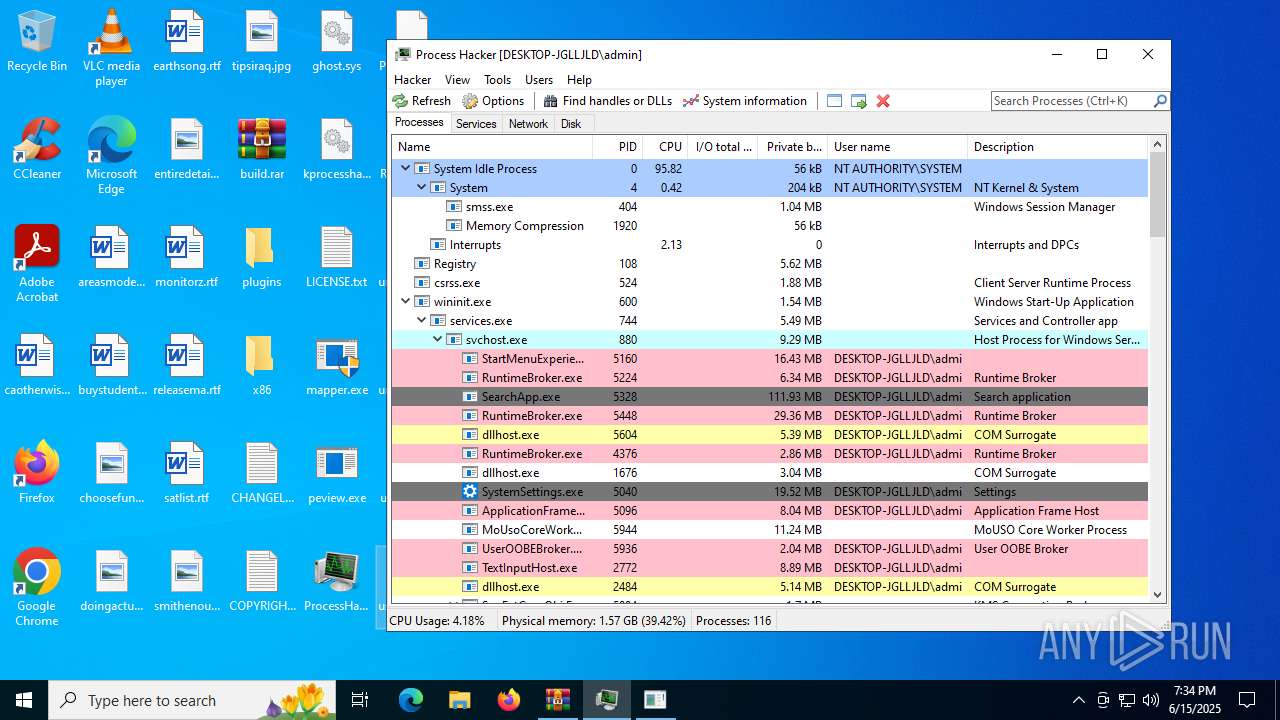Click scrollbar down arrow in process list
This screenshot has height=720, width=1280.
pyautogui.click(x=1158, y=594)
